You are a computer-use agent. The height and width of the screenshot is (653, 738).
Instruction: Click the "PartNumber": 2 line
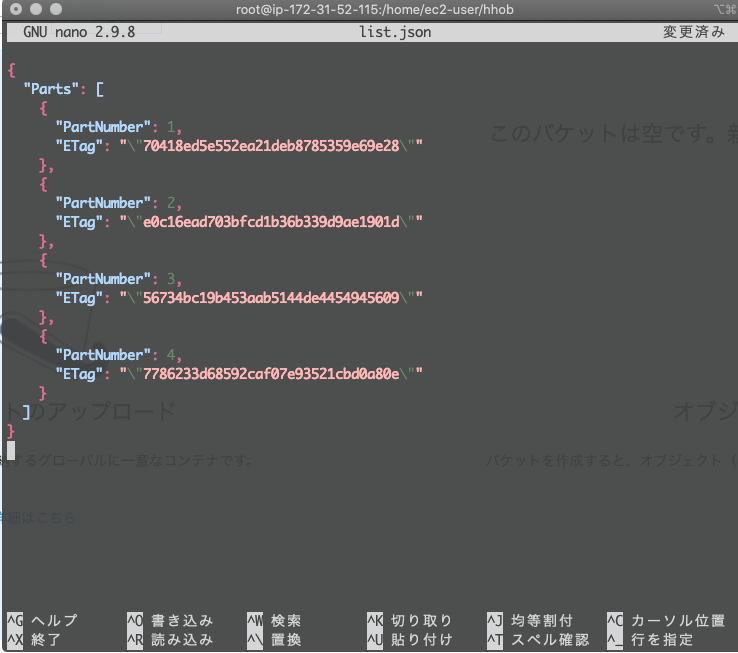119,203
